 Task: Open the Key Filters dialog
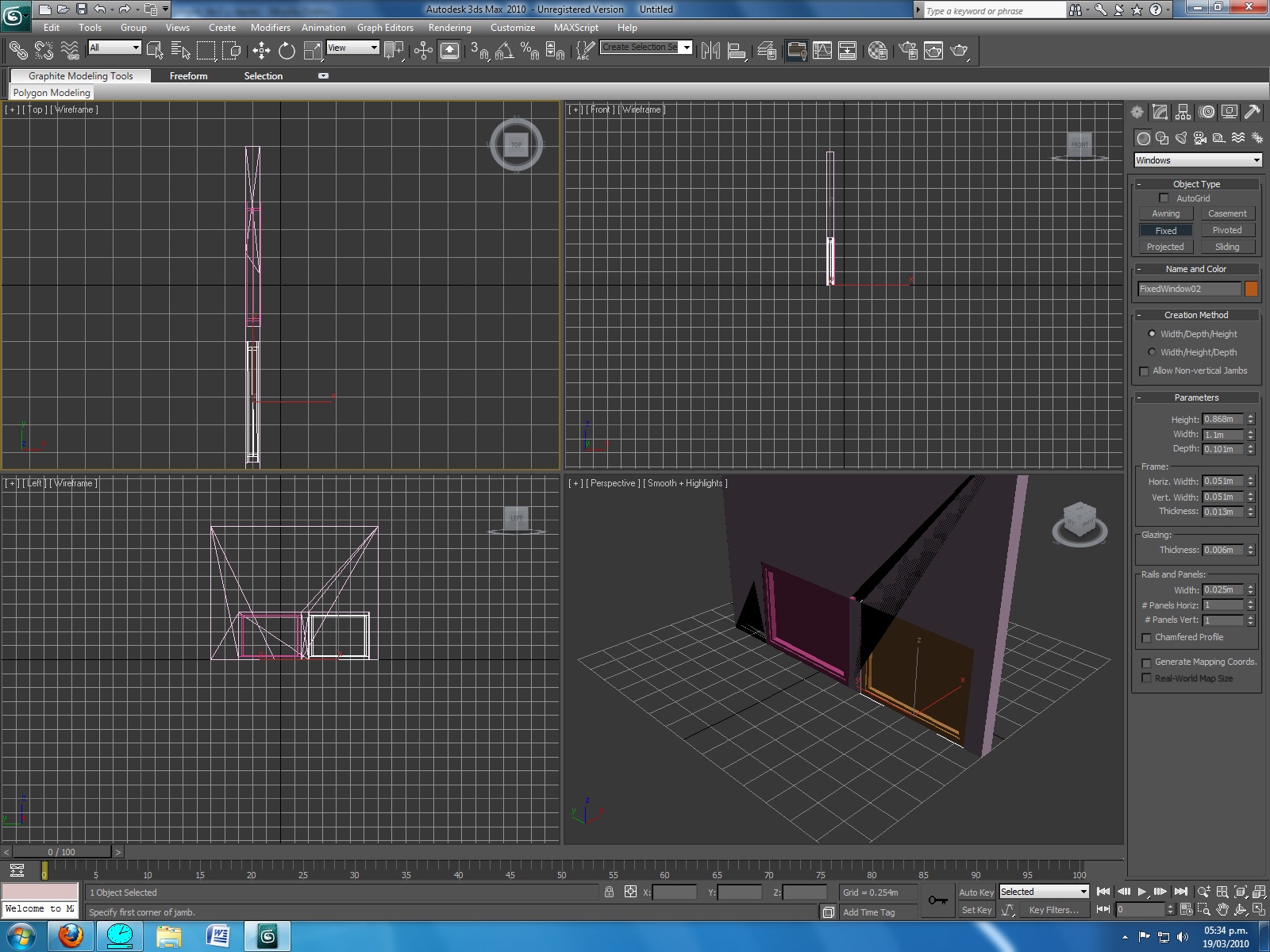[x=1054, y=910]
